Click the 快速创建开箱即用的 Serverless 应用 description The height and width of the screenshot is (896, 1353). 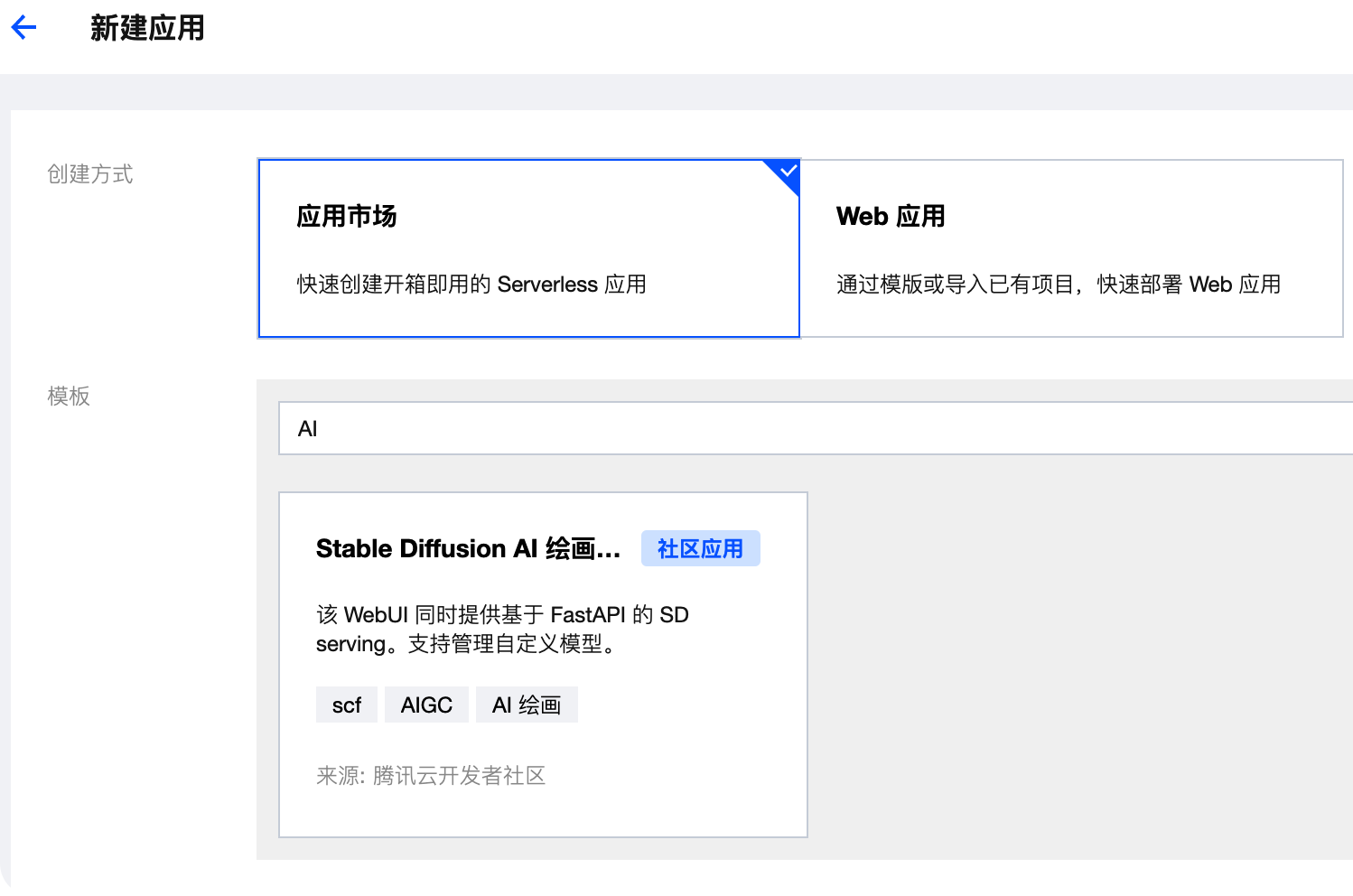point(471,285)
